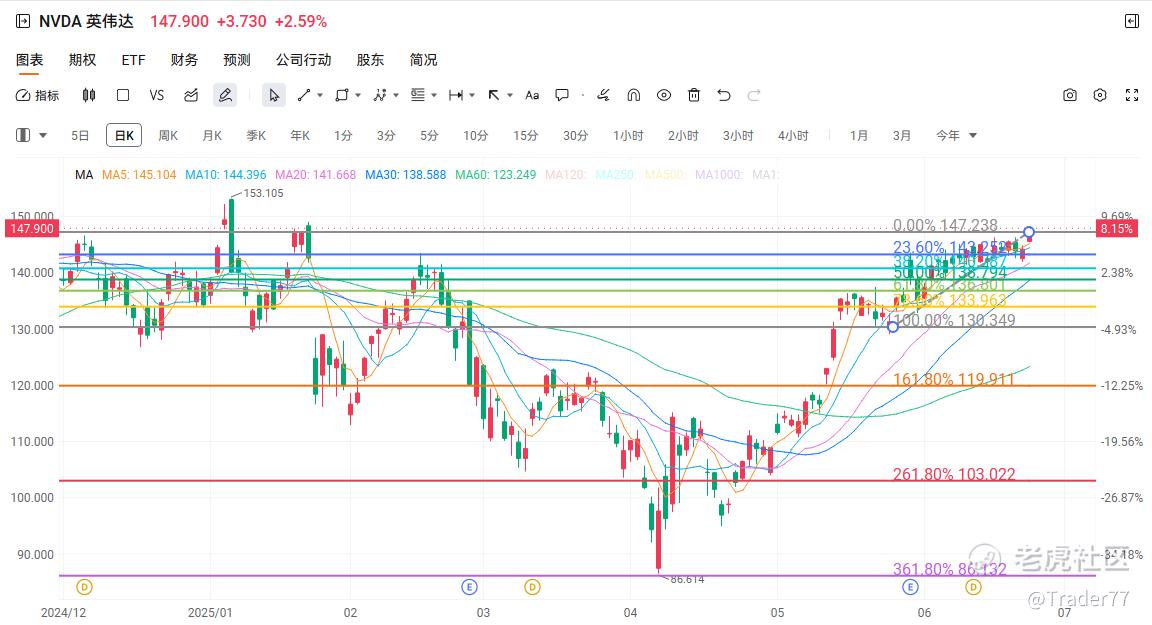Switch to the 财务 tab
Viewport: 1152px width, 625px height.
184,60
